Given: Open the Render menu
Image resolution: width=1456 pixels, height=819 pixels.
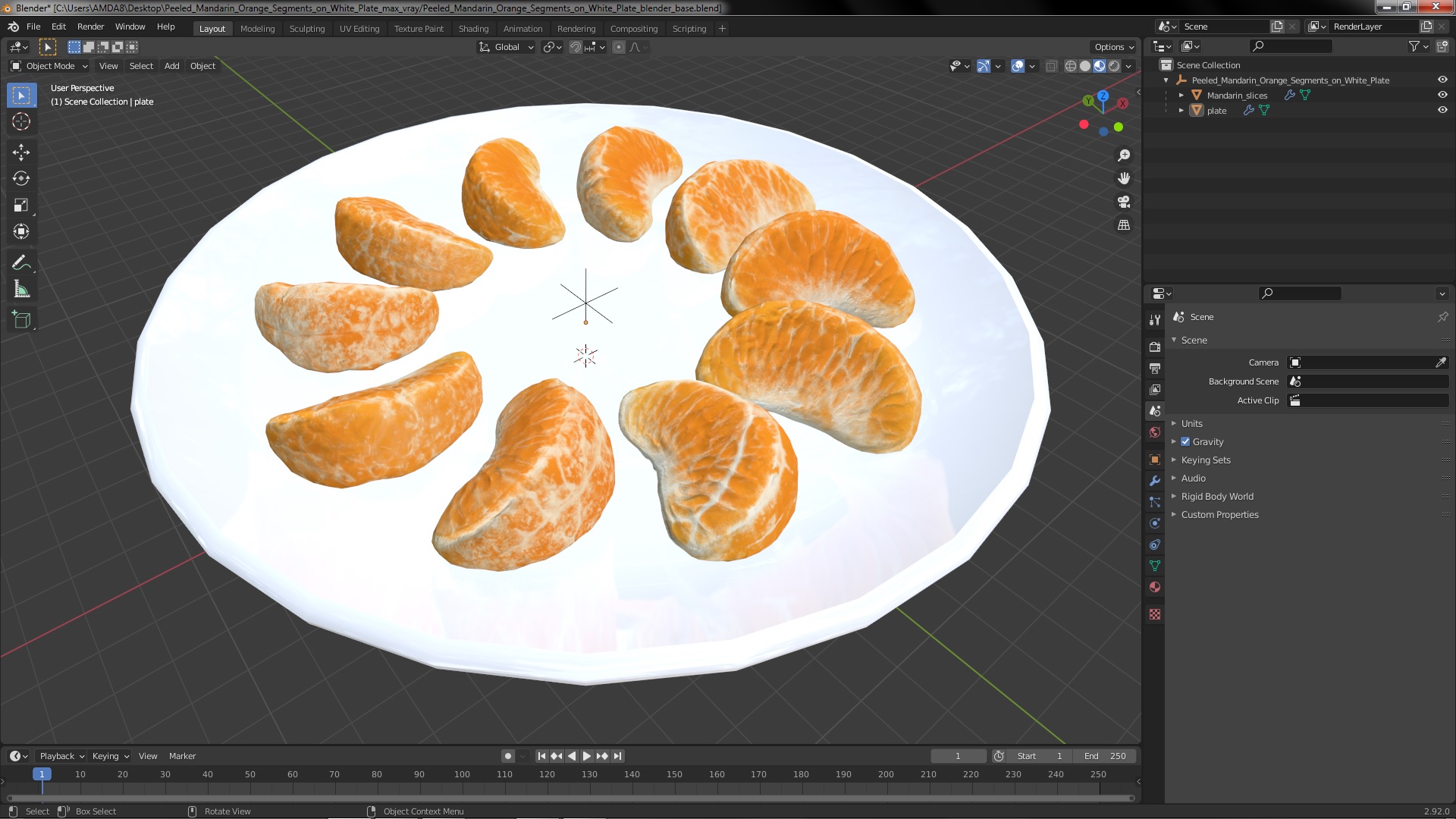Looking at the screenshot, I should (x=90, y=27).
